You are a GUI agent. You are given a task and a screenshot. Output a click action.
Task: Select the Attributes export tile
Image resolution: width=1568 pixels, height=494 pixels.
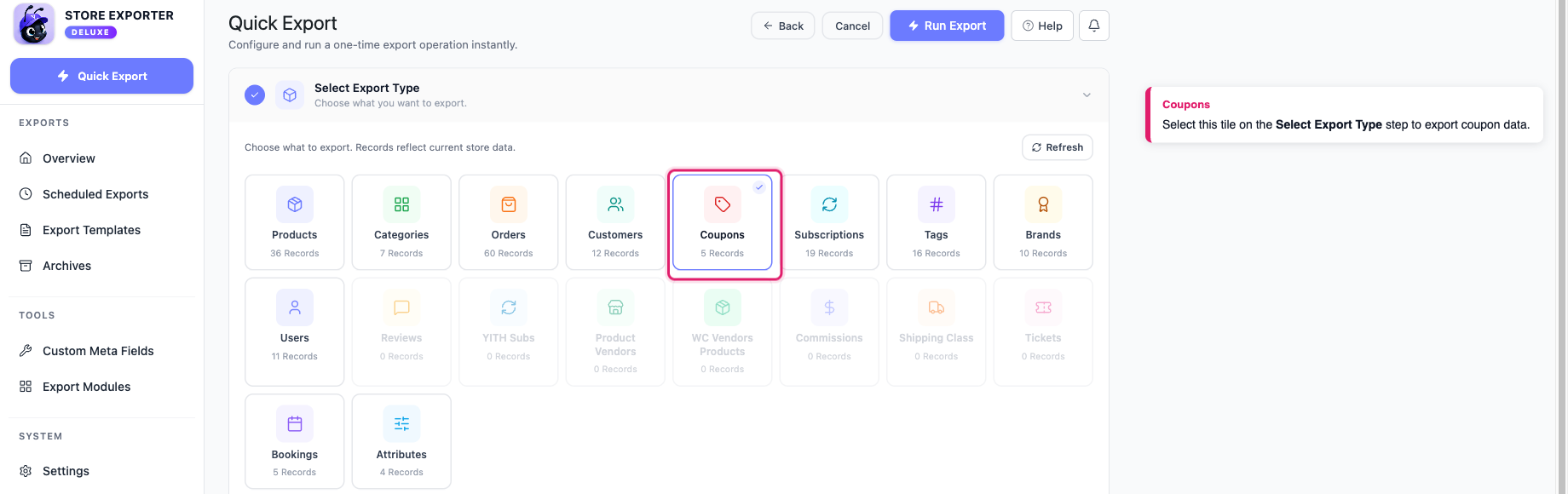pos(401,441)
